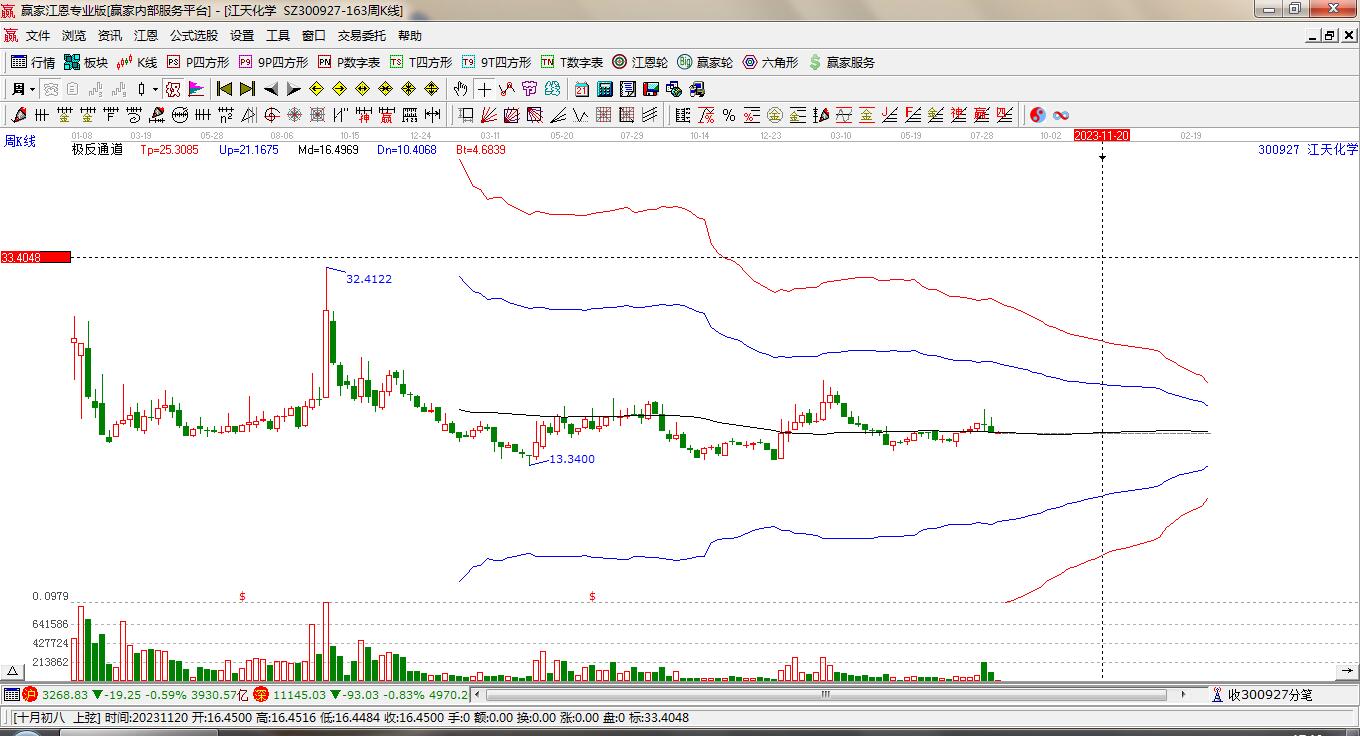Open the T四方形 chart

(x=421, y=62)
